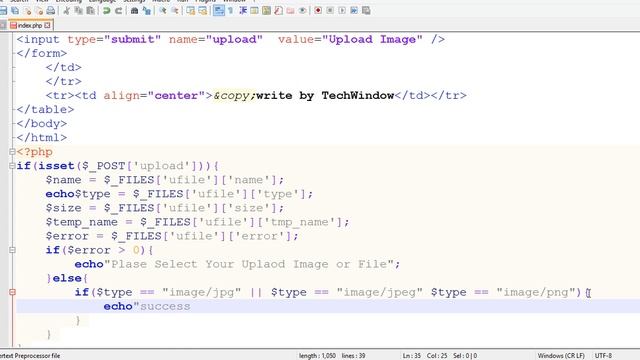Toggle the file monitoring eye icon
The width and height of the screenshot is (640, 360).
(x=302, y=11)
